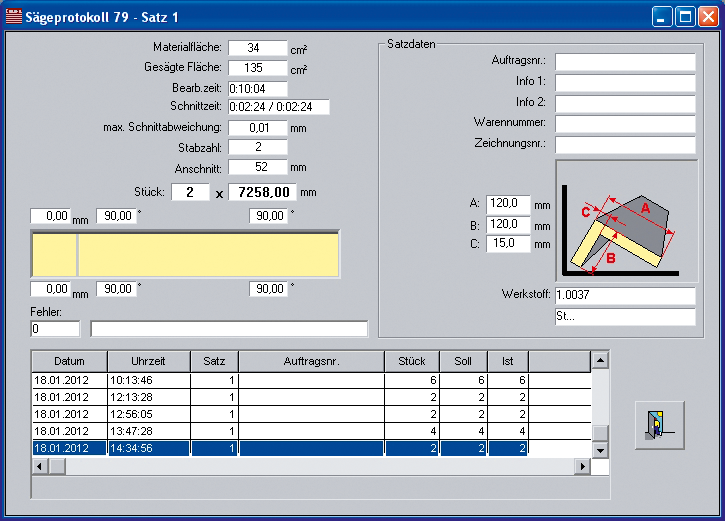The image size is (725, 521).
Task: Click the Anschnitt field showing 52
Action: click(x=258, y=167)
